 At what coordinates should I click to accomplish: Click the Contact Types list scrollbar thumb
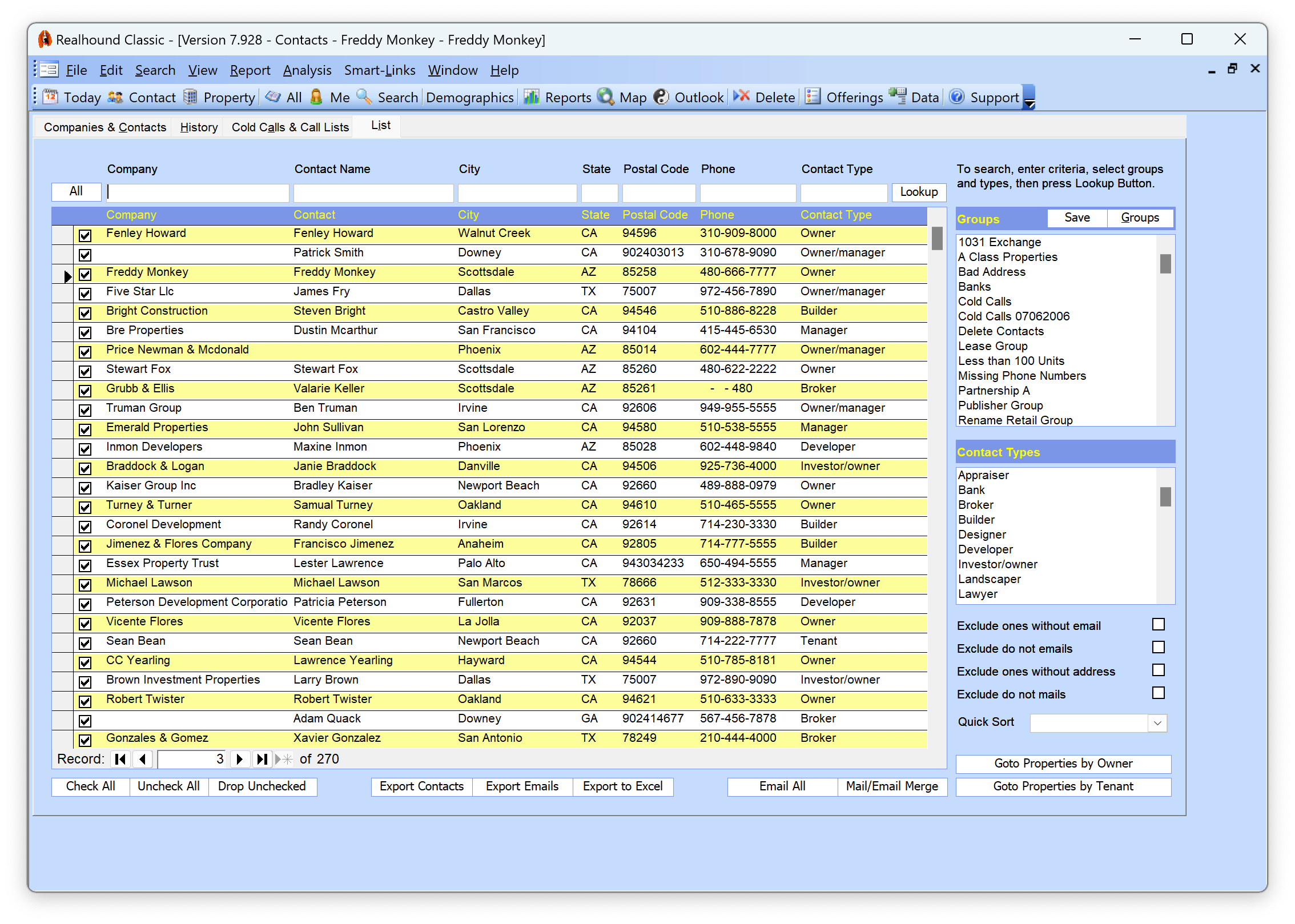click(1165, 496)
